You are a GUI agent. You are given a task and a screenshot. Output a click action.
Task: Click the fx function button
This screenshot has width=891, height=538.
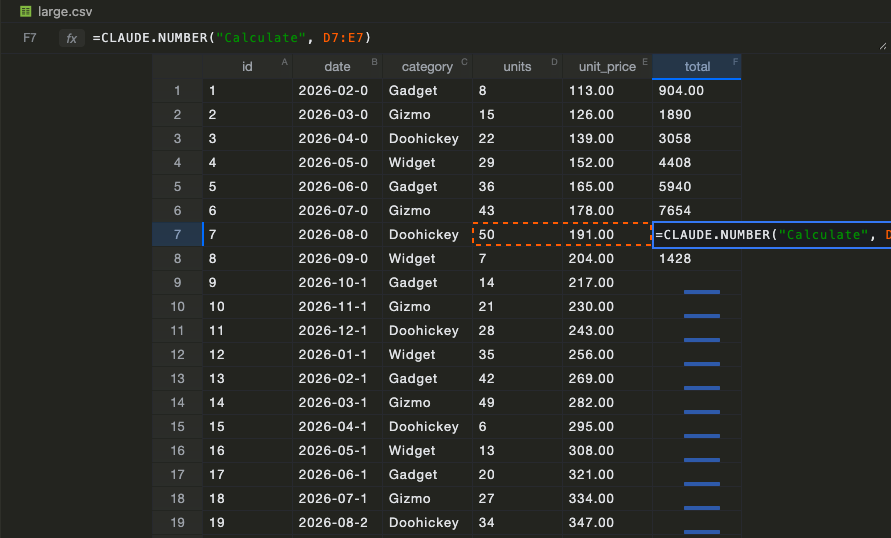72,38
